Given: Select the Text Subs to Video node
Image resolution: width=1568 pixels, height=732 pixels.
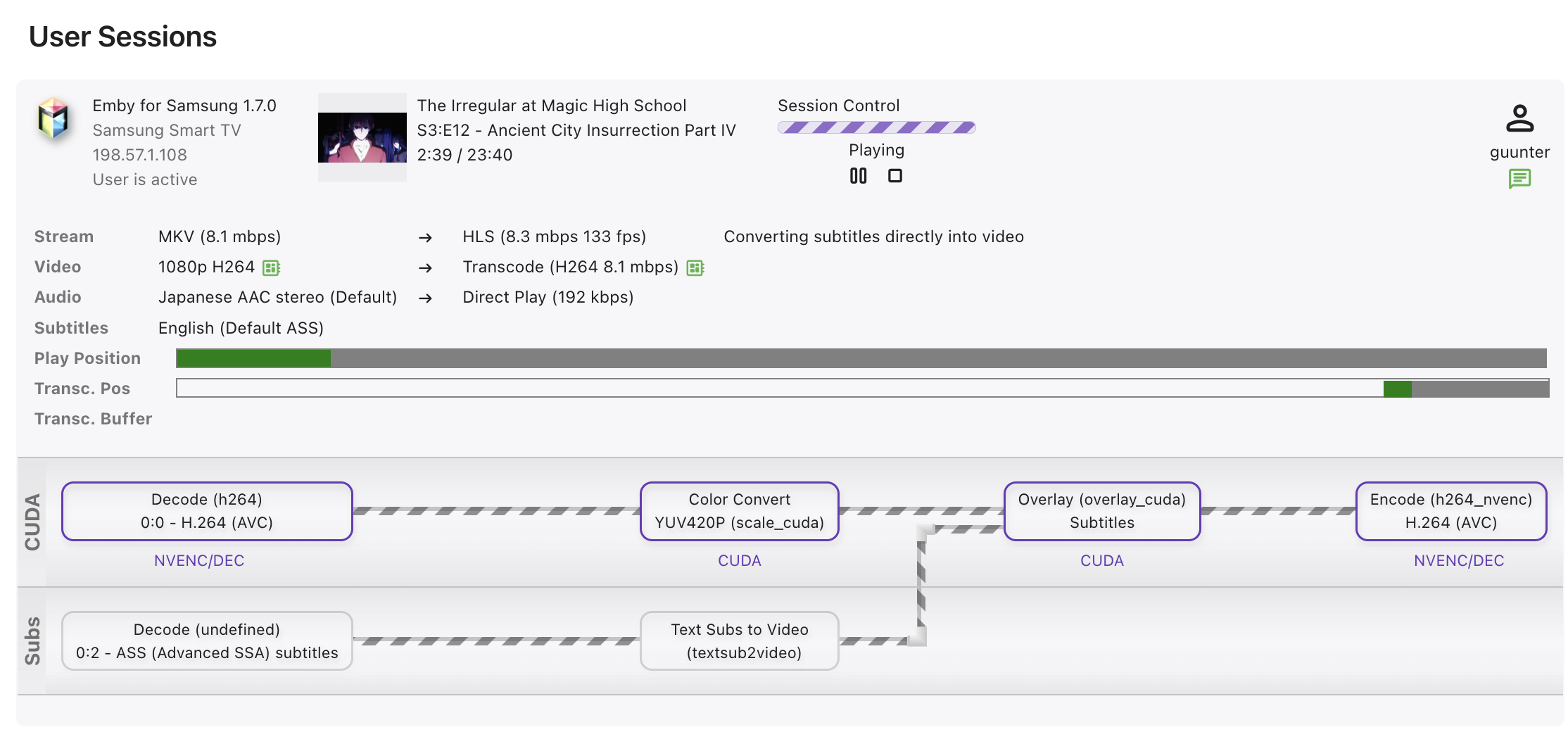Looking at the screenshot, I should 740,641.
